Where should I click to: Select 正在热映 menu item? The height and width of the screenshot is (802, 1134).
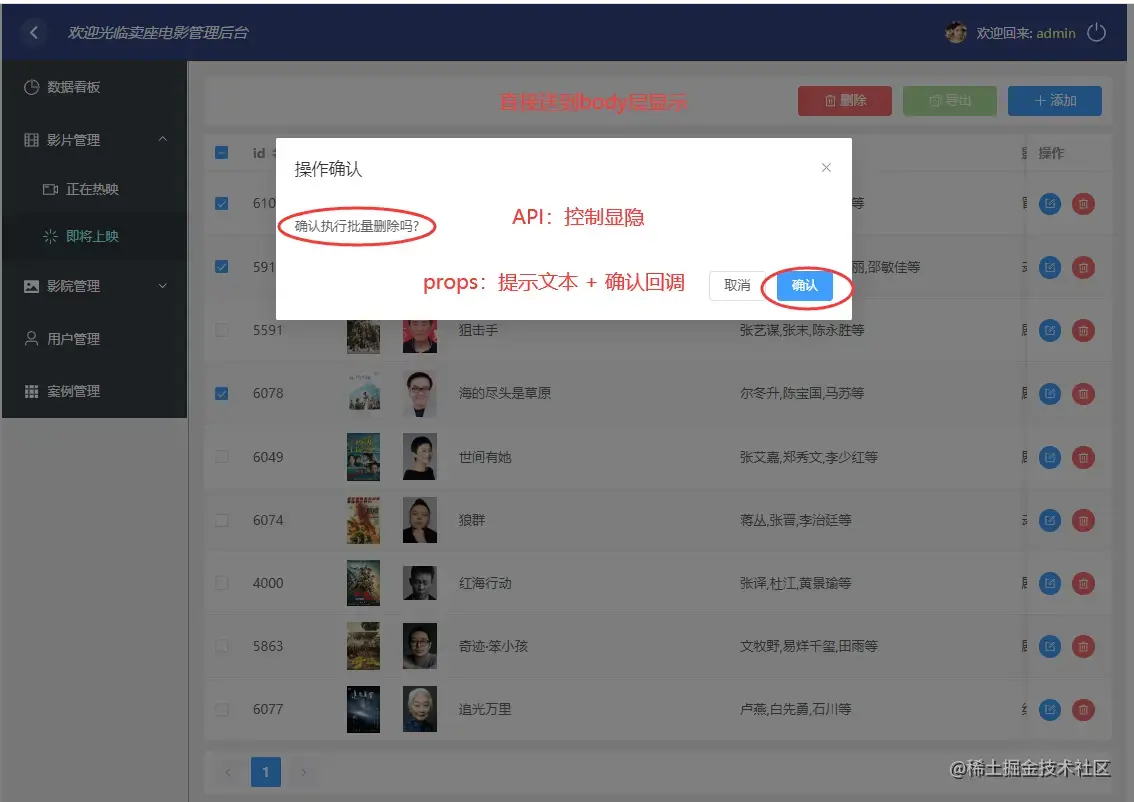point(94,189)
